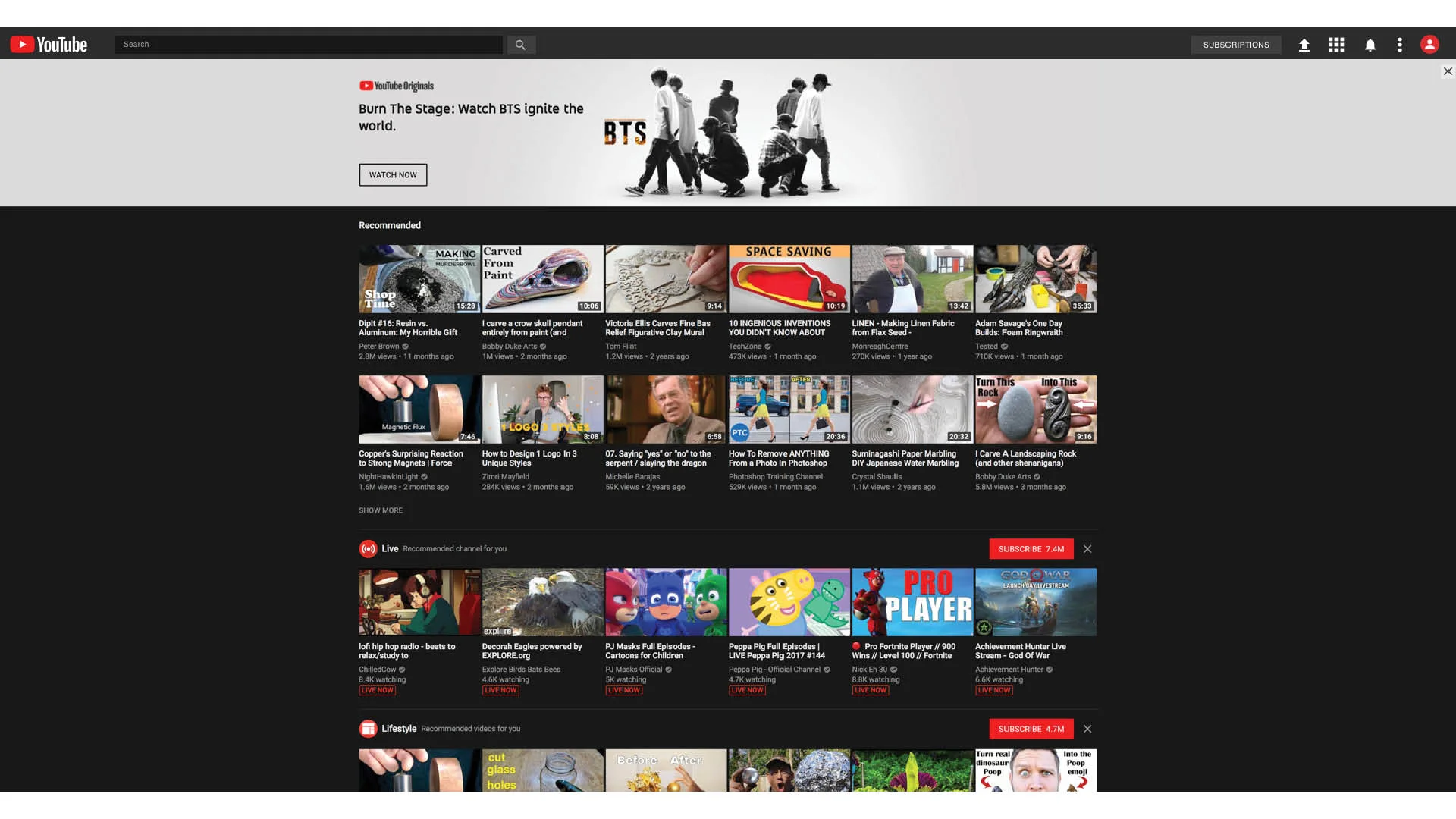Click the verified badge next to Nick Eh 30
1456x819 pixels.
pos(893,670)
